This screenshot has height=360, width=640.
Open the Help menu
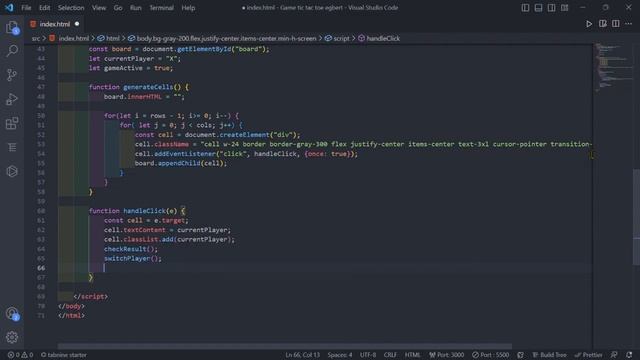click(x=188, y=8)
